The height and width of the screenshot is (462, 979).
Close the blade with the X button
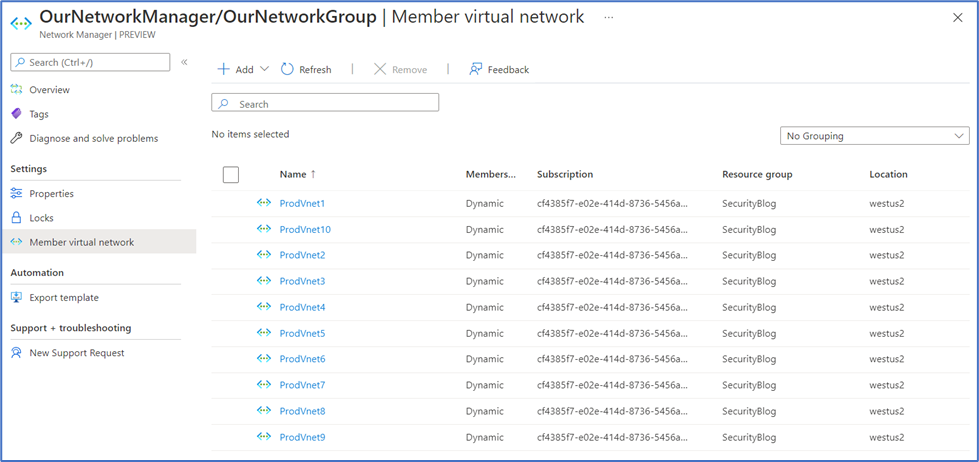point(957,17)
